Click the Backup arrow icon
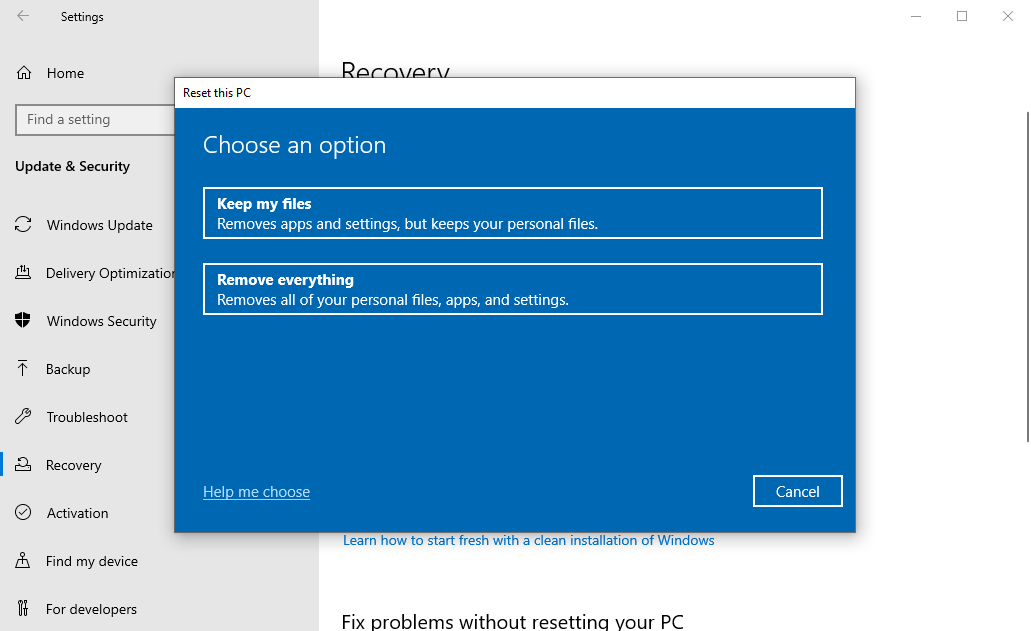This screenshot has width=1031, height=631. [x=23, y=369]
